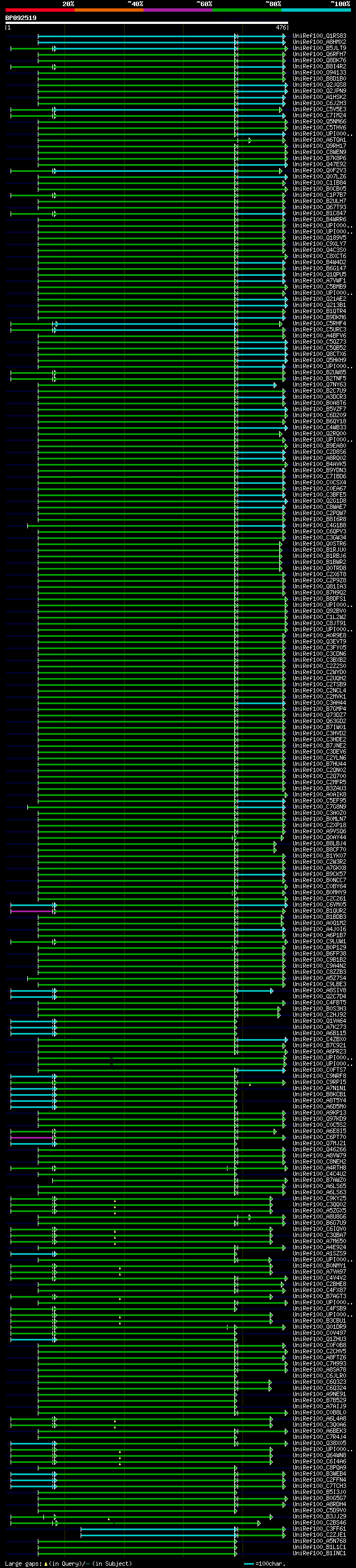Screen dimensions: 356x1568
Task: Select UniRef100_Q46266 label
Action: (x=319, y=1150)
